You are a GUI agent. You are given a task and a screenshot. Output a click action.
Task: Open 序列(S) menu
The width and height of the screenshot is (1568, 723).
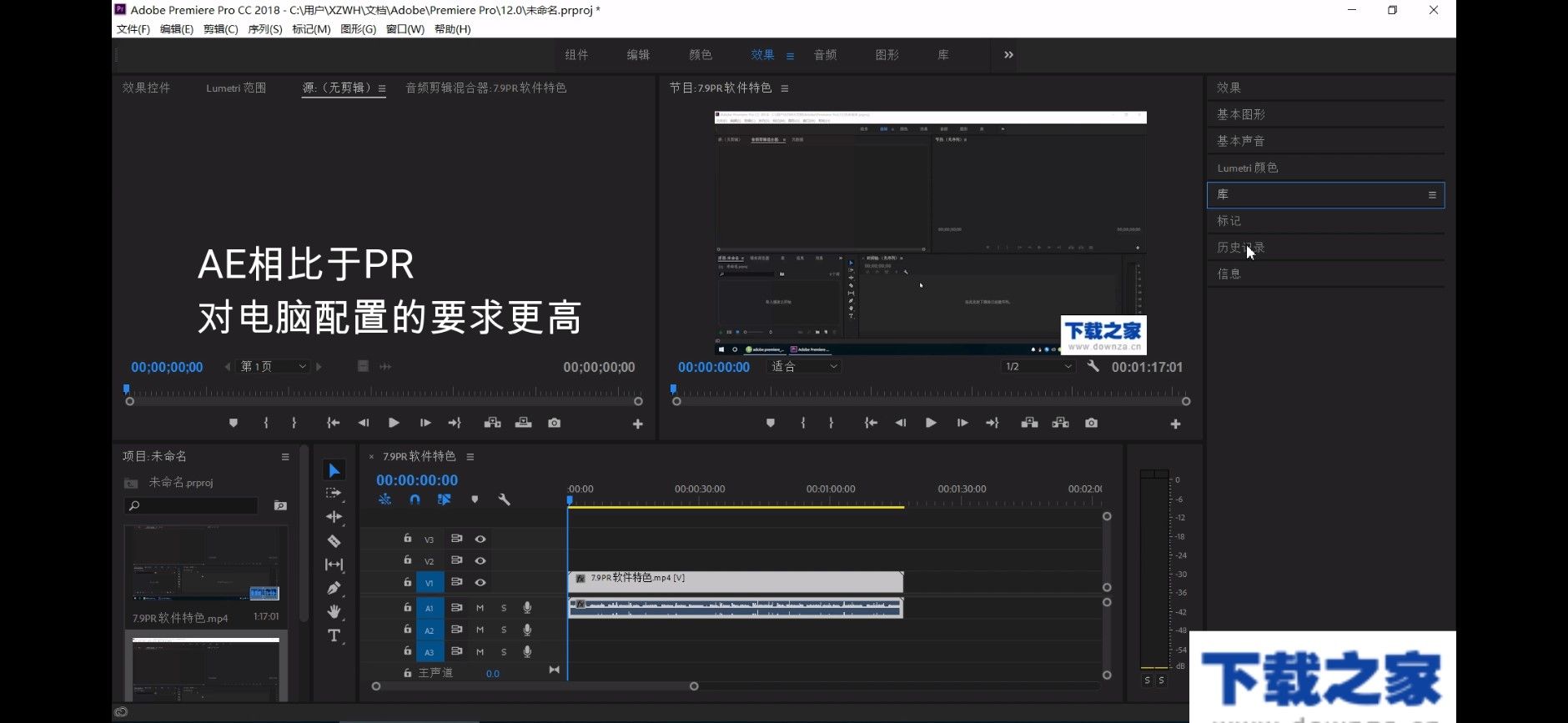click(x=265, y=29)
